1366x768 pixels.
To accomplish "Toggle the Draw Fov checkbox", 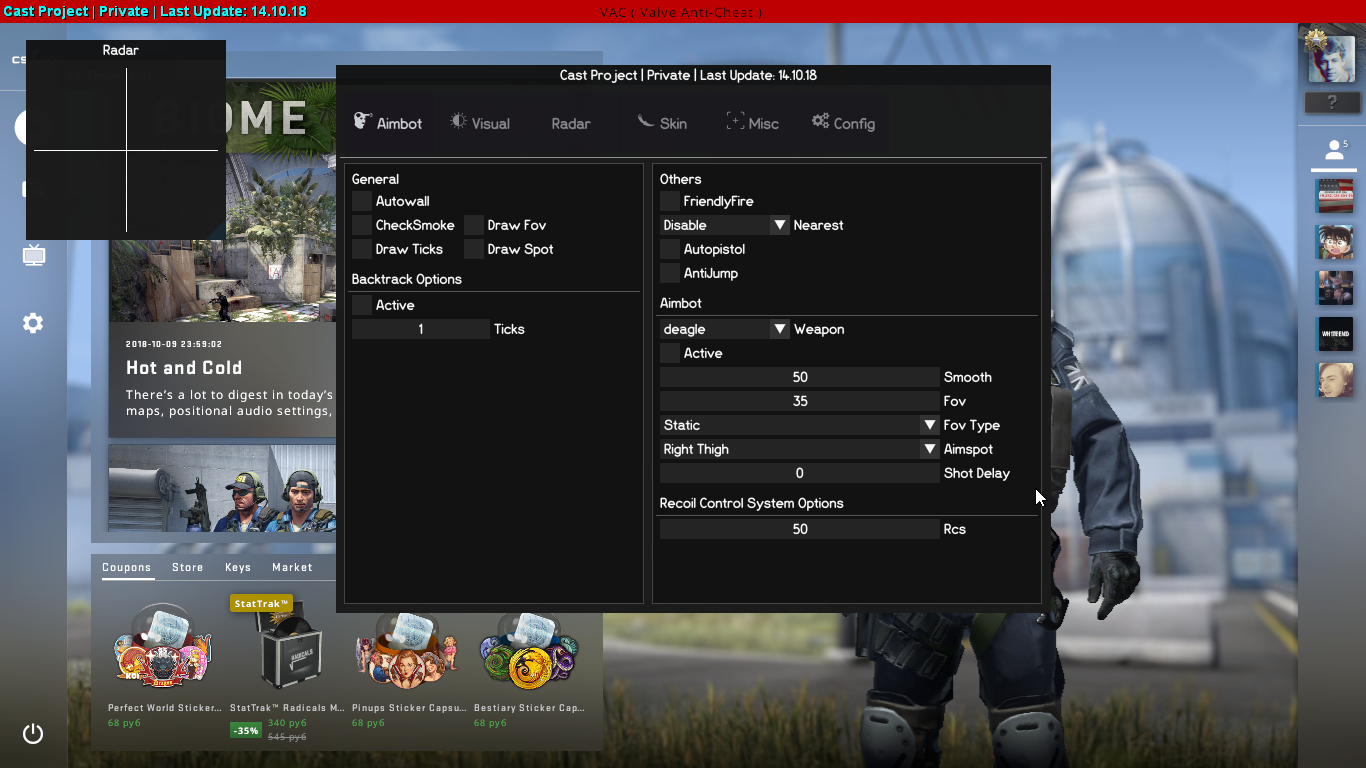I will [474, 225].
